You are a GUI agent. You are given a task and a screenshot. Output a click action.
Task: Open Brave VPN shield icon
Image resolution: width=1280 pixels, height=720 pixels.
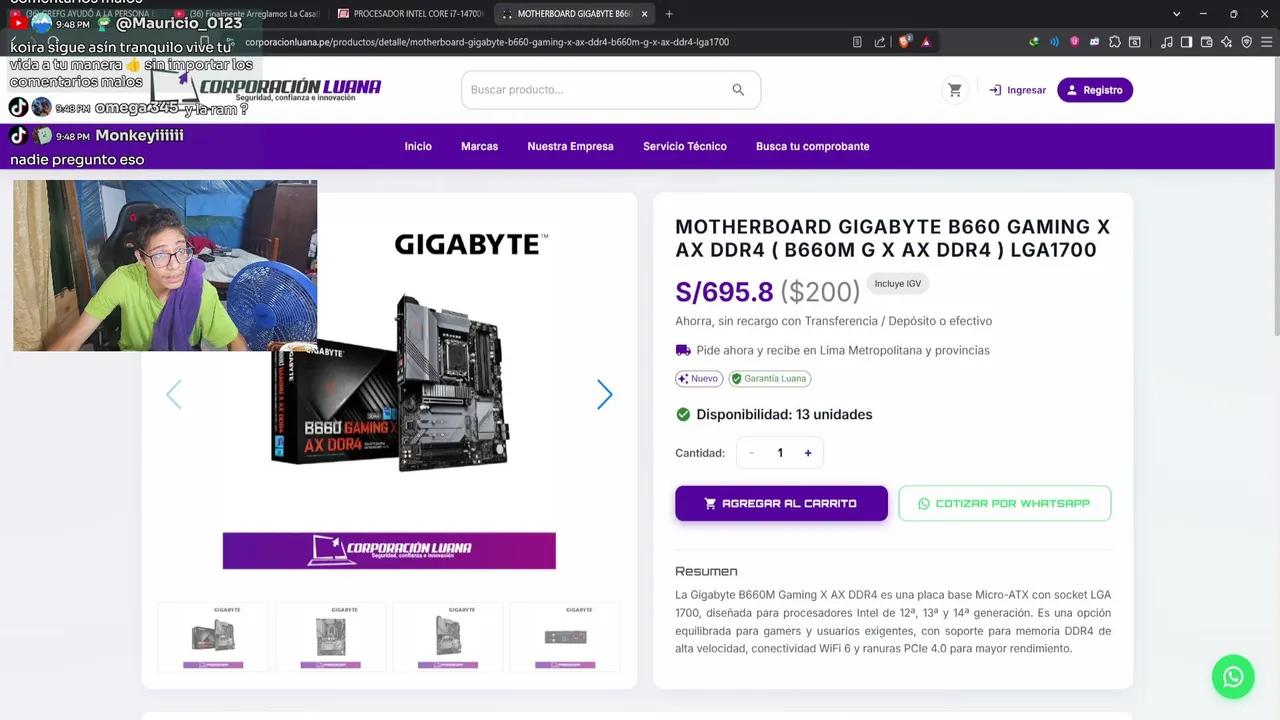pos(1246,42)
